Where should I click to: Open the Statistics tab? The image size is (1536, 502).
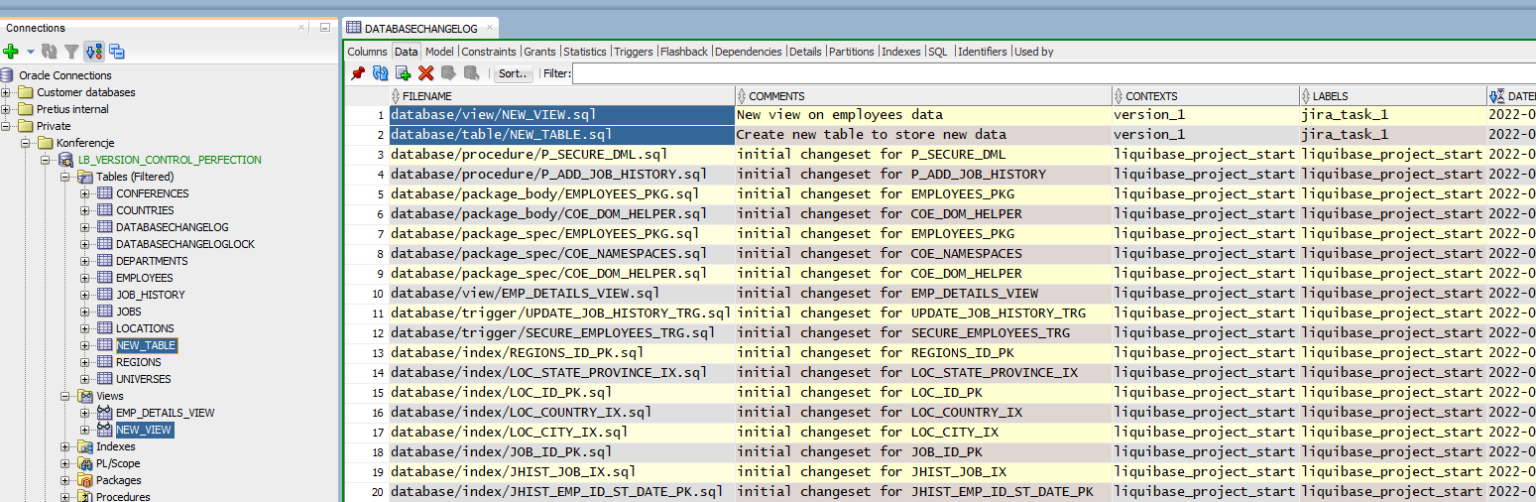coord(584,51)
